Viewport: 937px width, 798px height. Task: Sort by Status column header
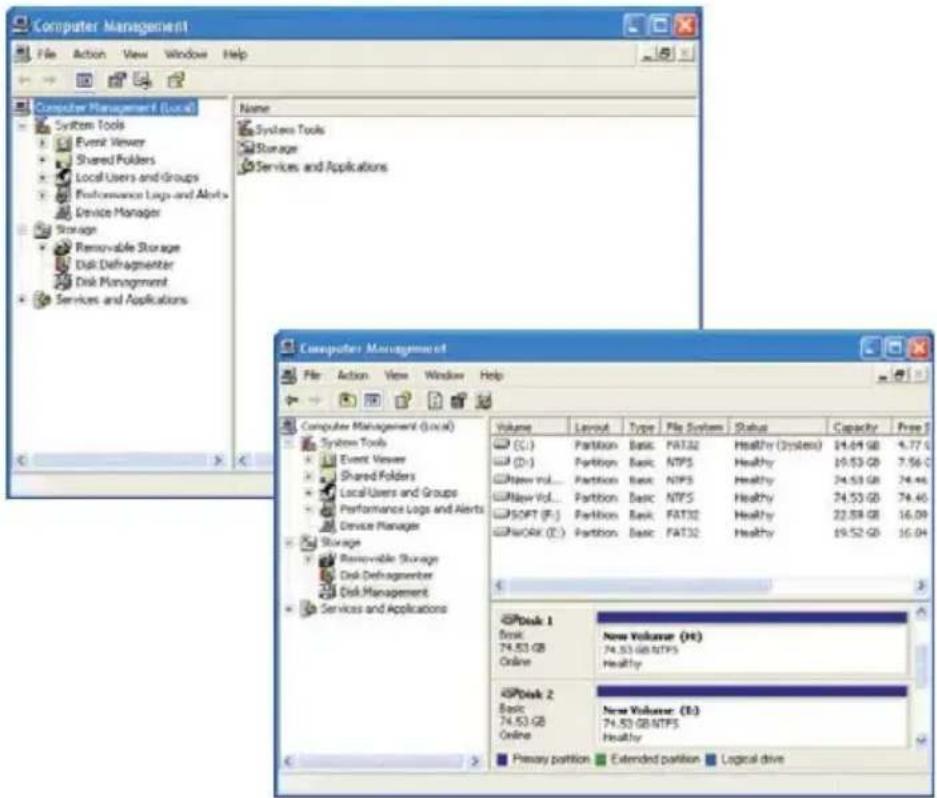pos(779,427)
